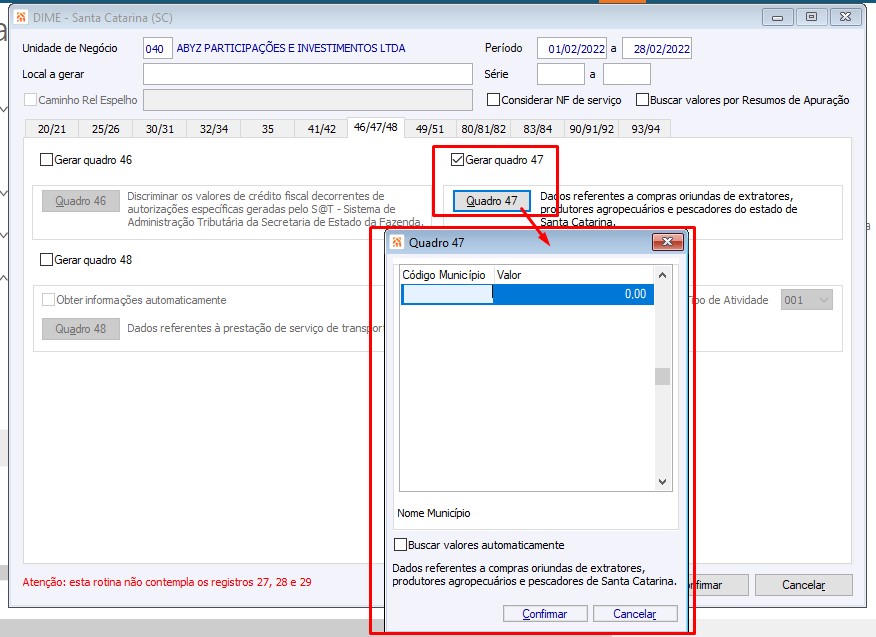This screenshot has width=876, height=637.
Task: Enable Buscar valores automaticamente in Quadro 47
Action: tap(401, 545)
